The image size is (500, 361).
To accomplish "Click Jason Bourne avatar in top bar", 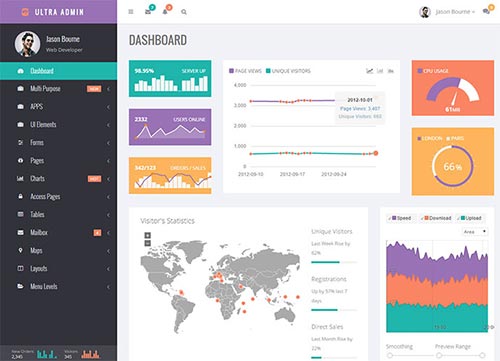I will (x=425, y=12).
